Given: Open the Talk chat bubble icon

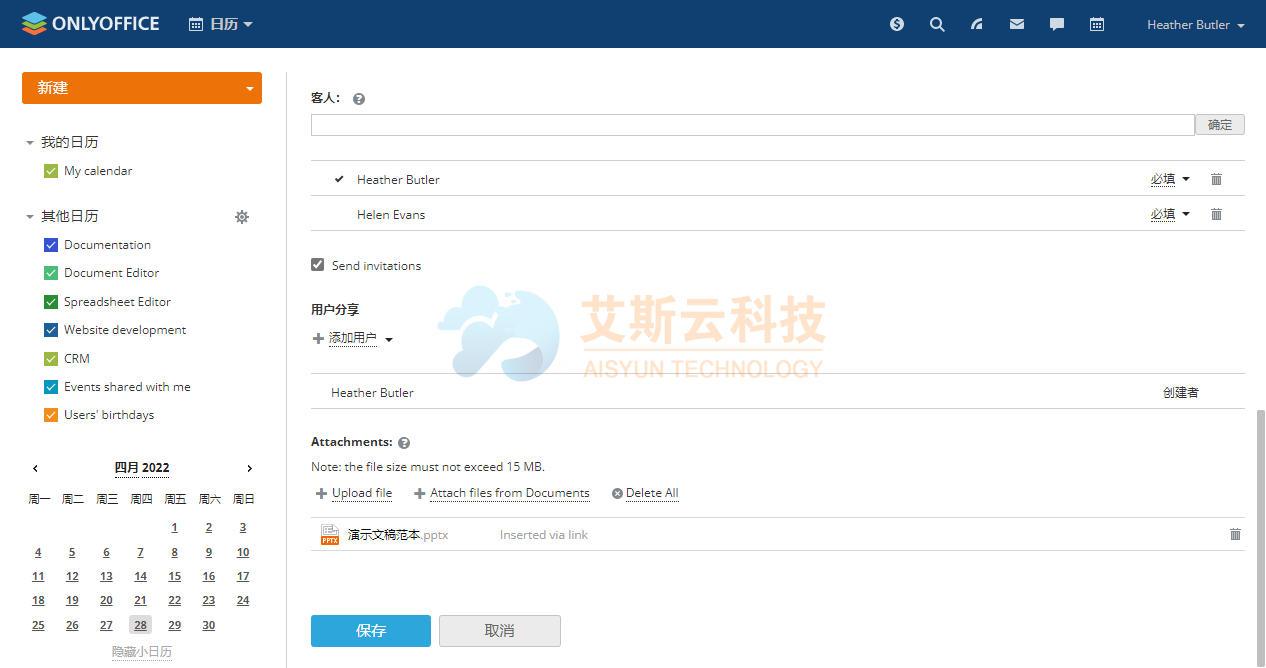Looking at the screenshot, I should click(1057, 24).
